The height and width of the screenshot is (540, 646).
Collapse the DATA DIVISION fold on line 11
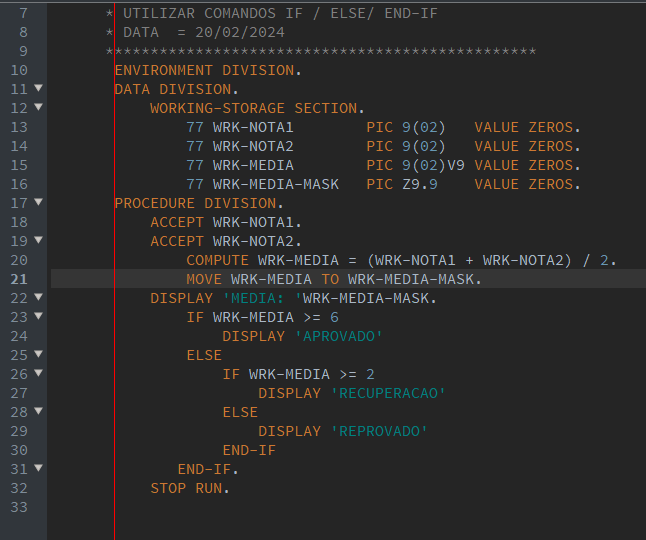coord(38,88)
